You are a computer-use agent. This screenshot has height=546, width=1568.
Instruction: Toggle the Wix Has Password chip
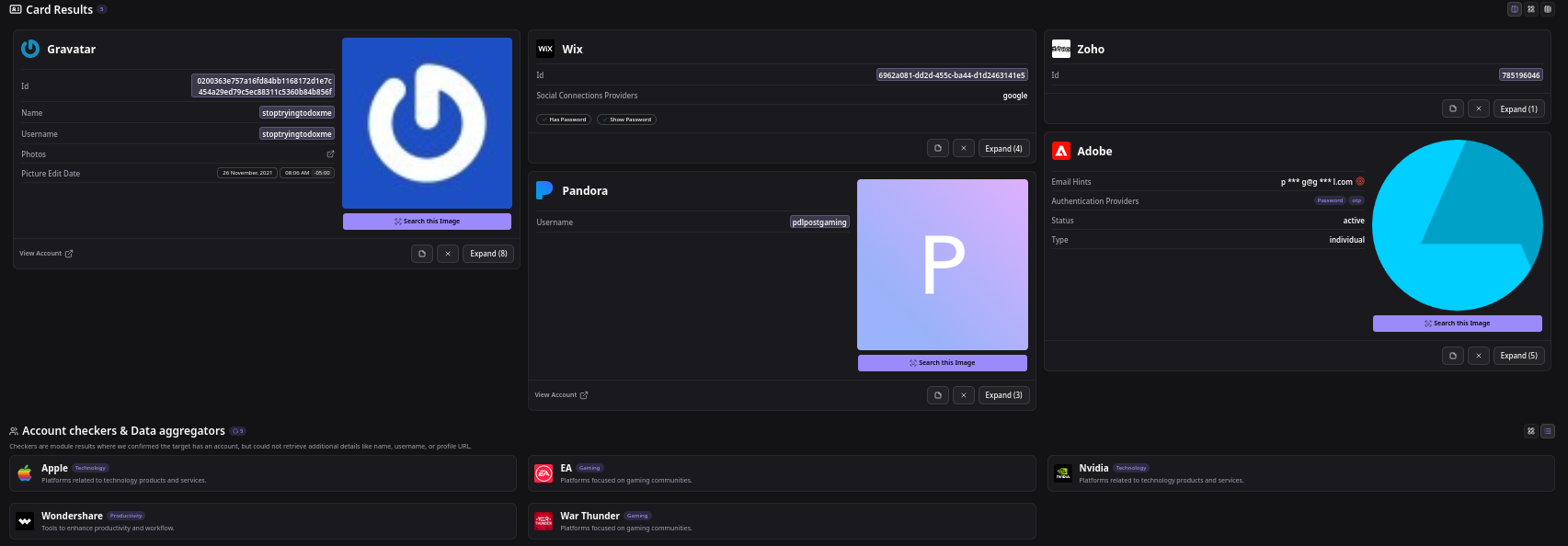point(563,119)
